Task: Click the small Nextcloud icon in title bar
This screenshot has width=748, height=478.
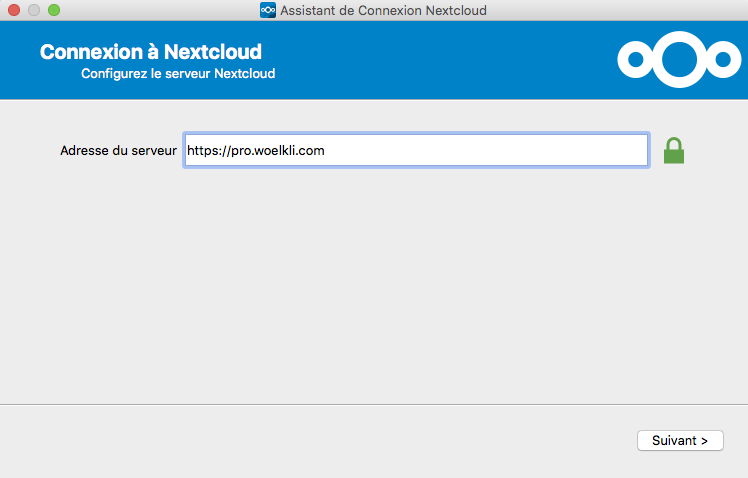Action: (268, 10)
